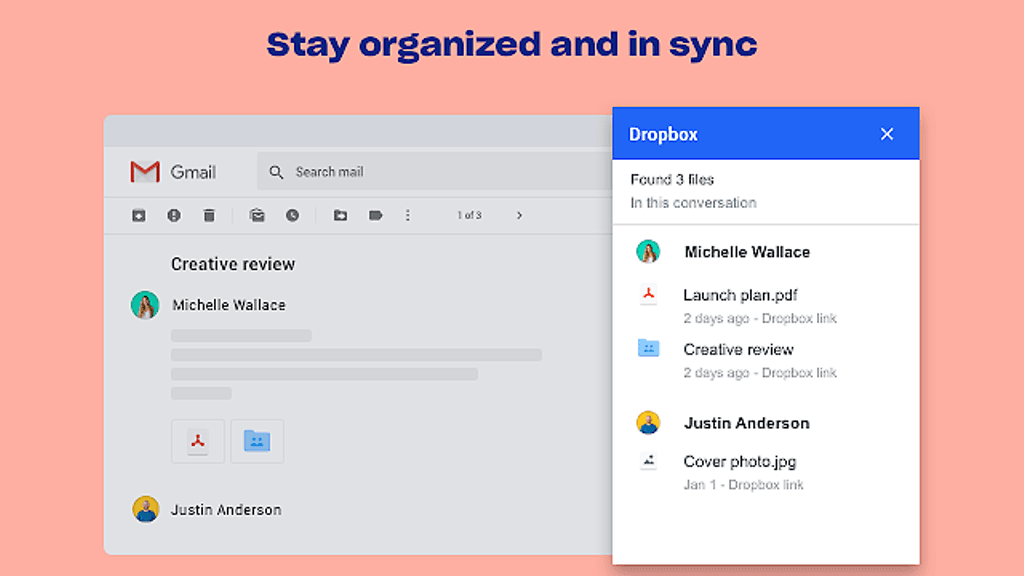Click the Gmail logo
This screenshot has width=1024, height=576.
(173, 172)
